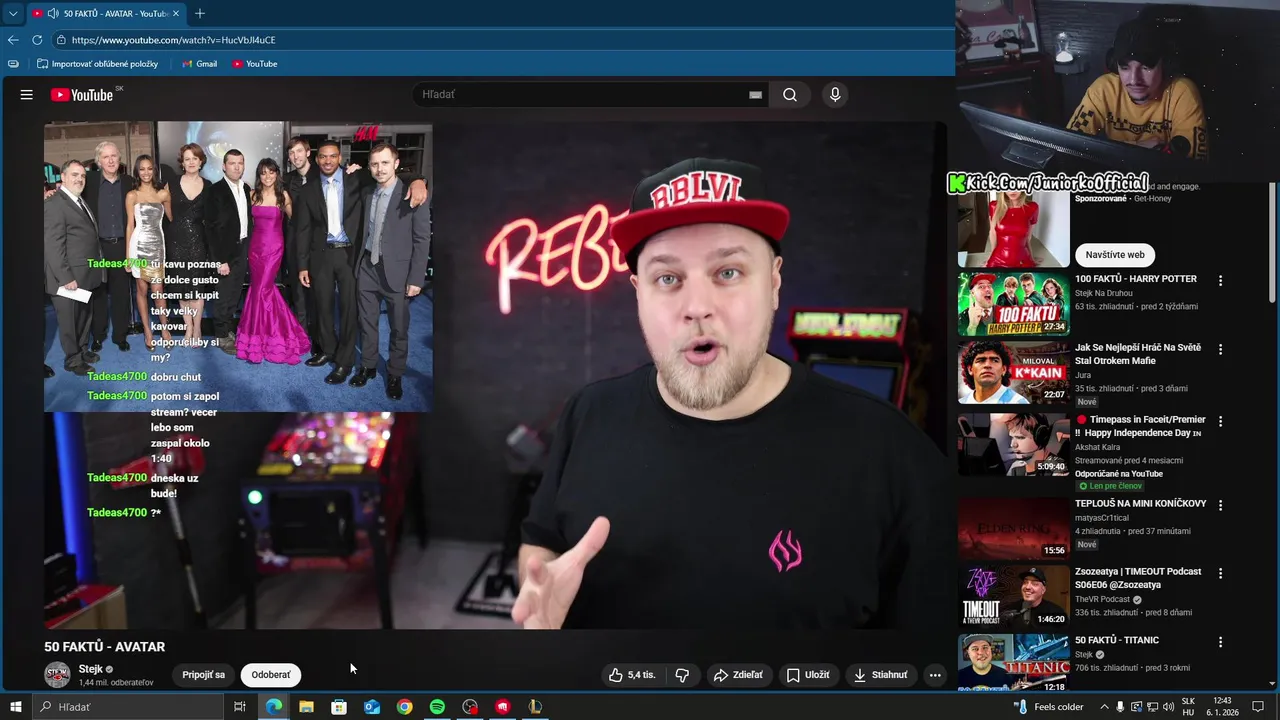This screenshot has height=720, width=1280.
Task: Open the browser tab search dropdown
Action: [x=13, y=13]
